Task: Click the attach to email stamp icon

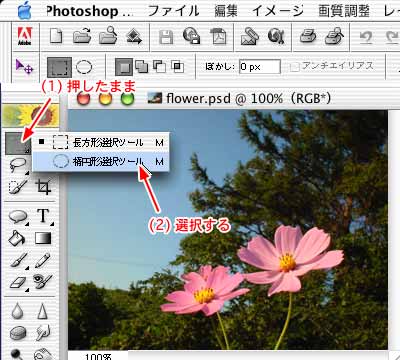Action: point(249,36)
